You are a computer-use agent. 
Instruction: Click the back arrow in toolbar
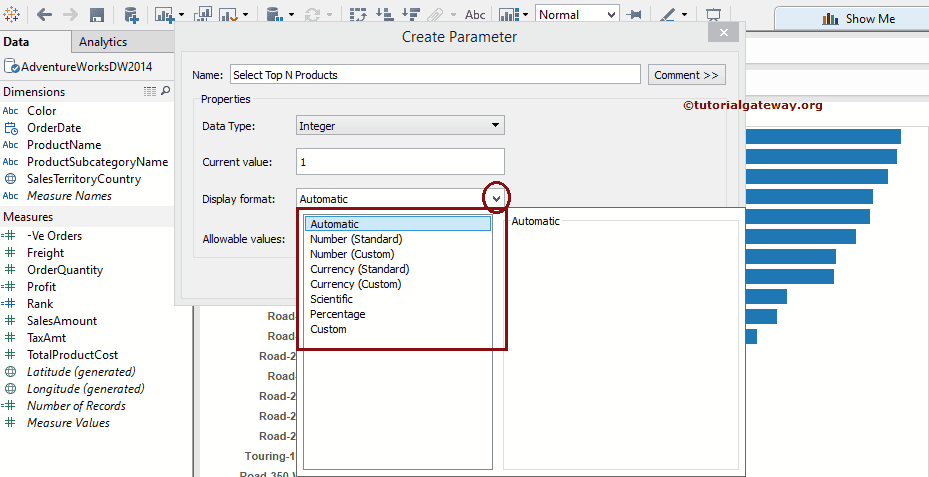[x=44, y=15]
